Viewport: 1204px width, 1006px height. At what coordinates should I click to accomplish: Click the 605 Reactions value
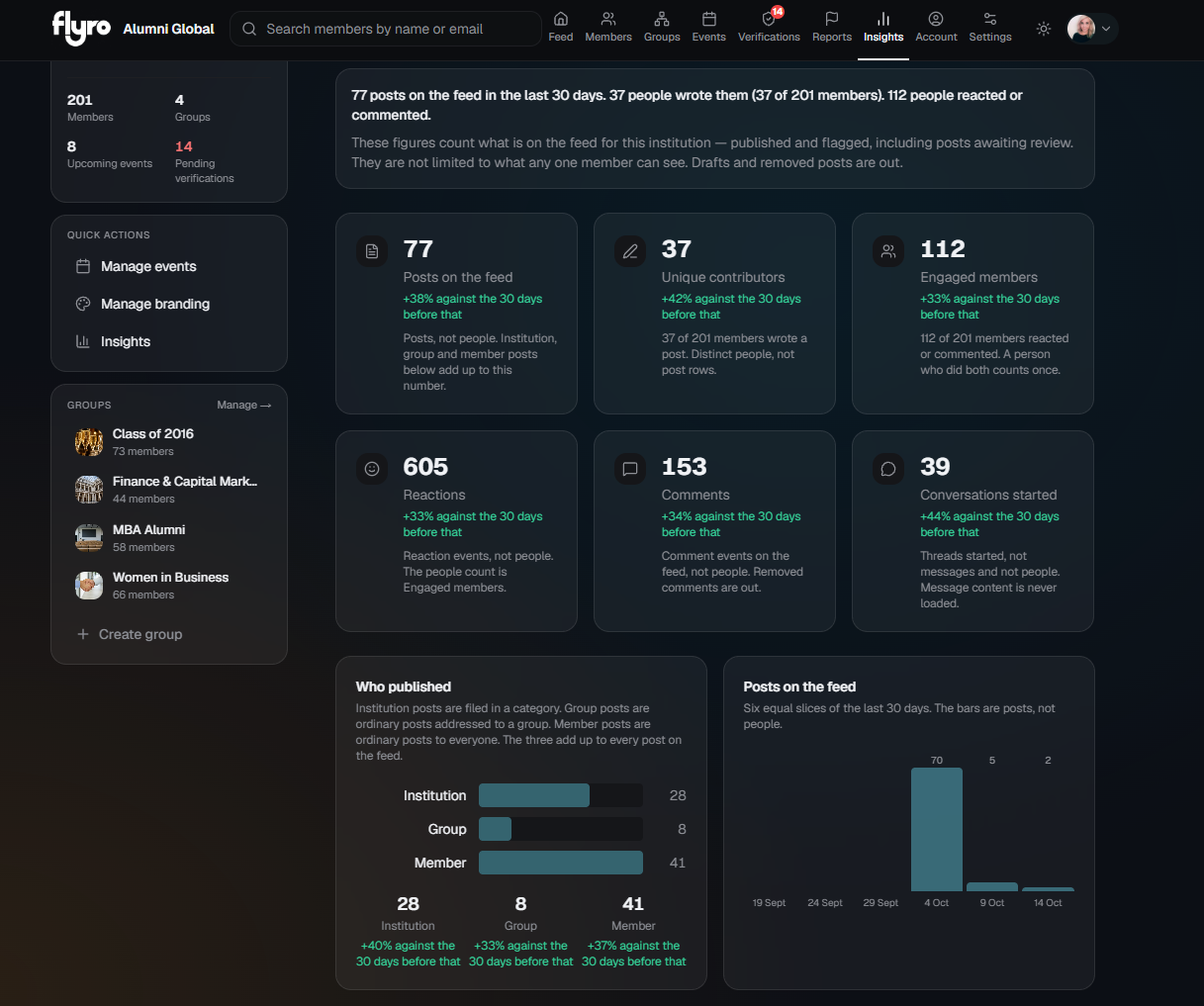425,466
